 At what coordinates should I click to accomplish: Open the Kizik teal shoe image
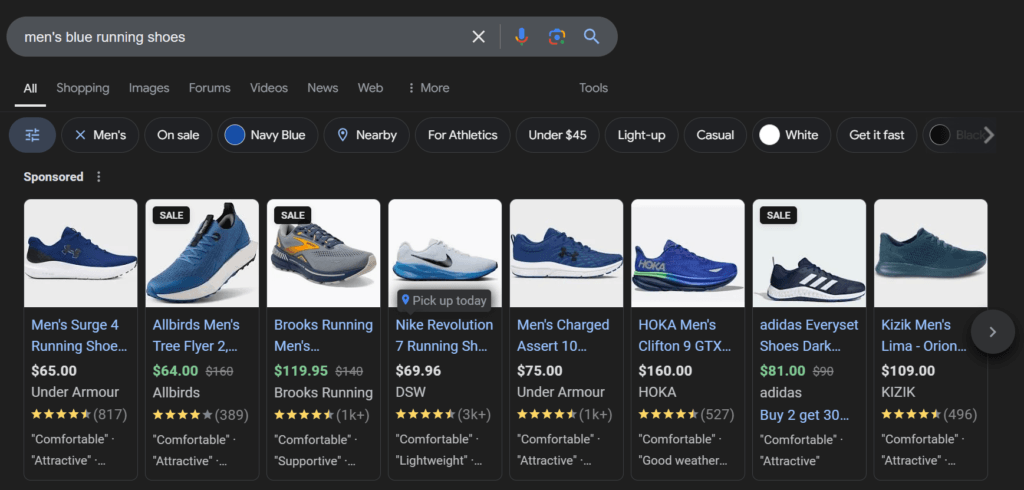pyautogui.click(x=931, y=253)
